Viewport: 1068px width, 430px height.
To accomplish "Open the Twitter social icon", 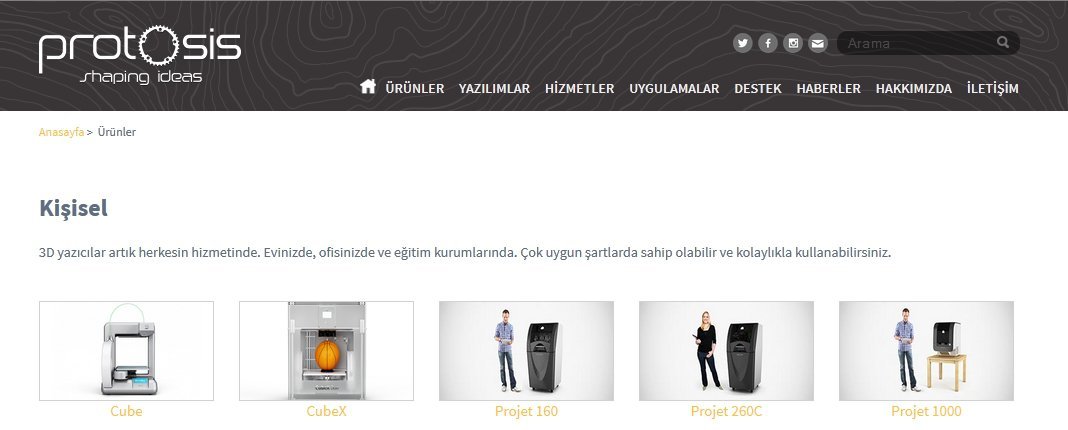I will [x=742, y=44].
